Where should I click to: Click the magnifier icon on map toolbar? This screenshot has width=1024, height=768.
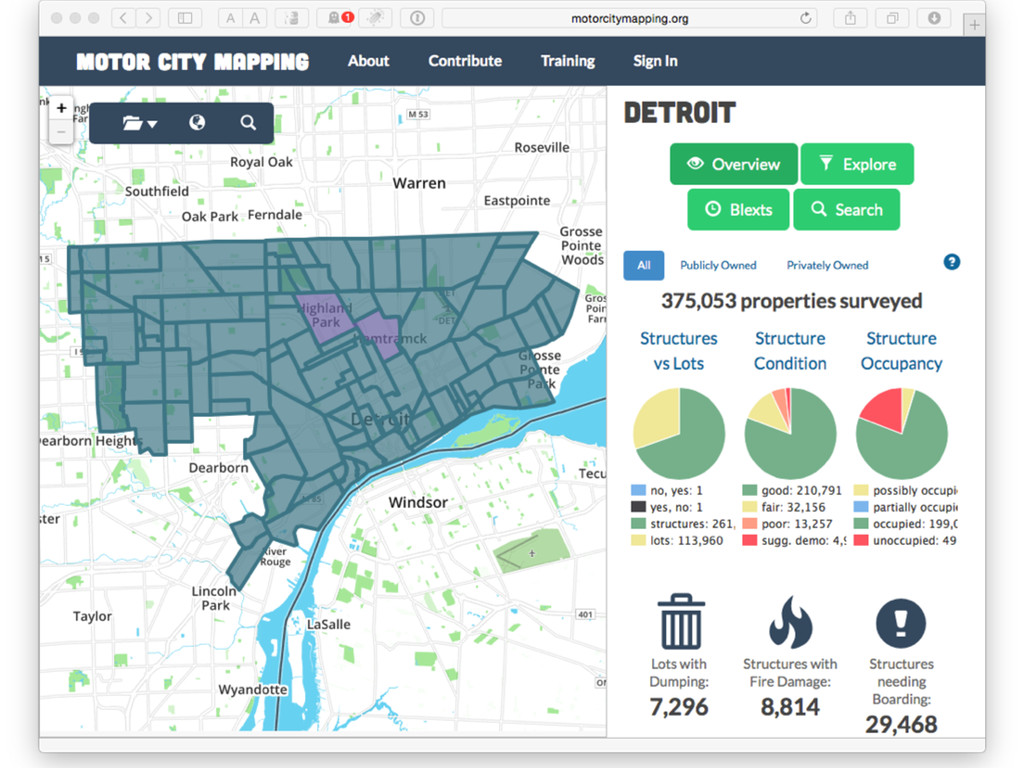click(248, 122)
